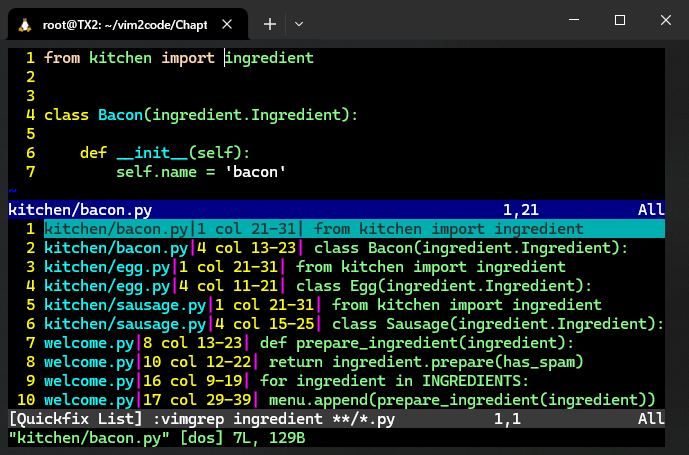The image size is (689, 455).
Task: Close the terminal window
Action: (x=666, y=20)
